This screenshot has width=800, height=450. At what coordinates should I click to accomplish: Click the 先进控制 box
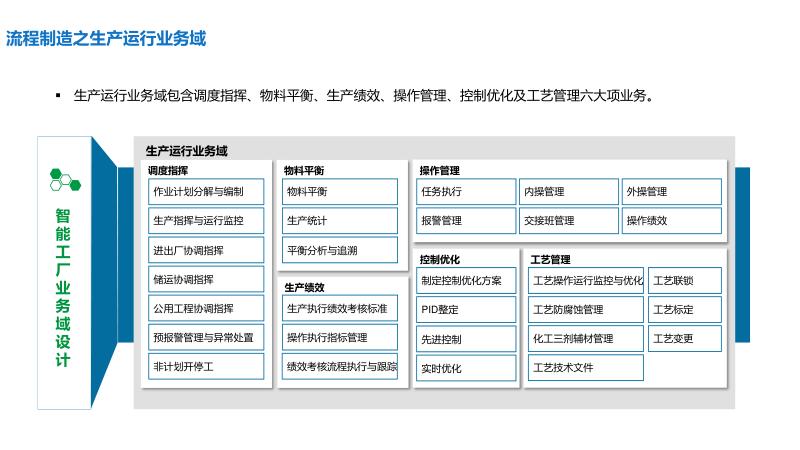466,339
